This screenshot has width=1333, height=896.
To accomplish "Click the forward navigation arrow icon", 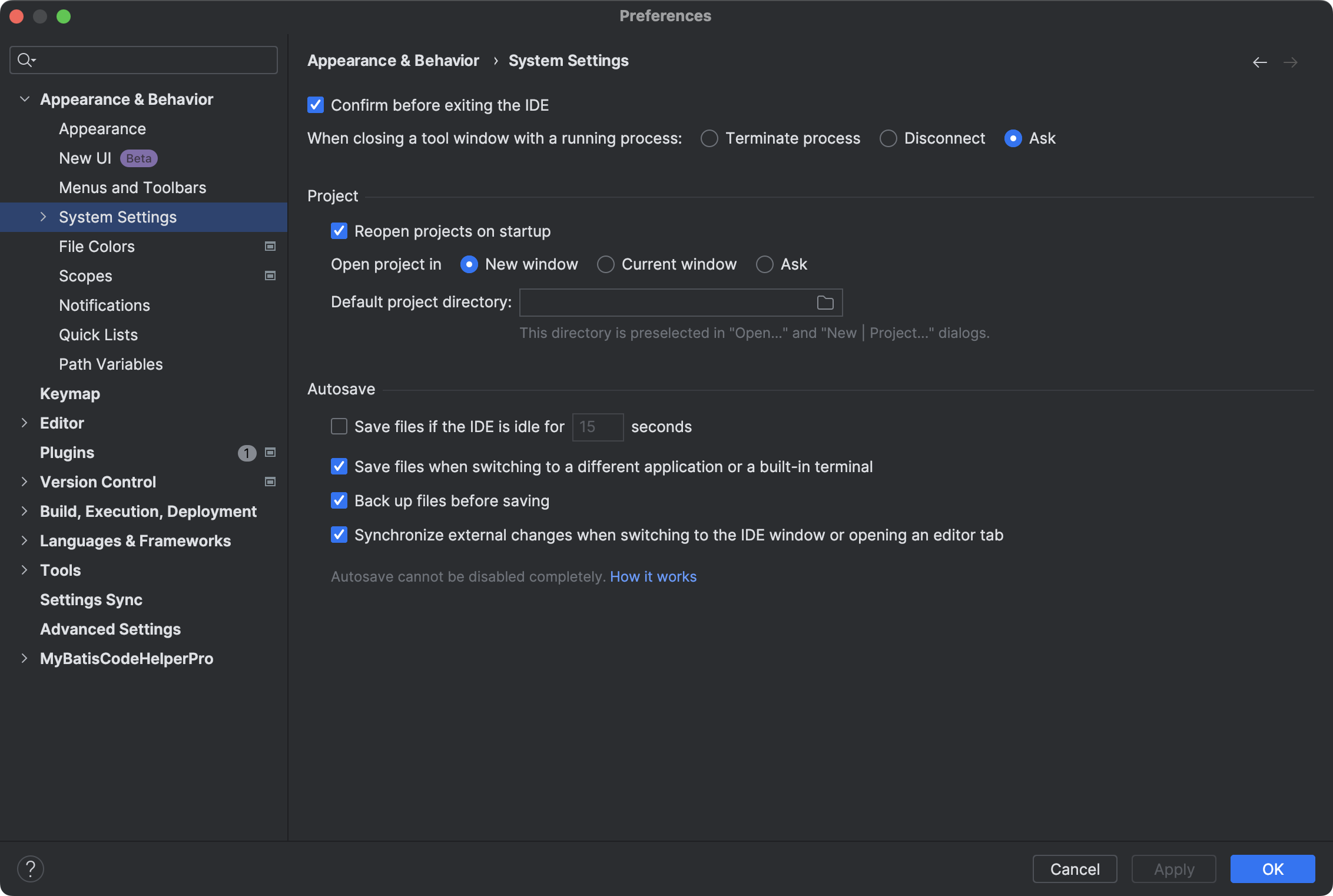I will (x=1290, y=62).
